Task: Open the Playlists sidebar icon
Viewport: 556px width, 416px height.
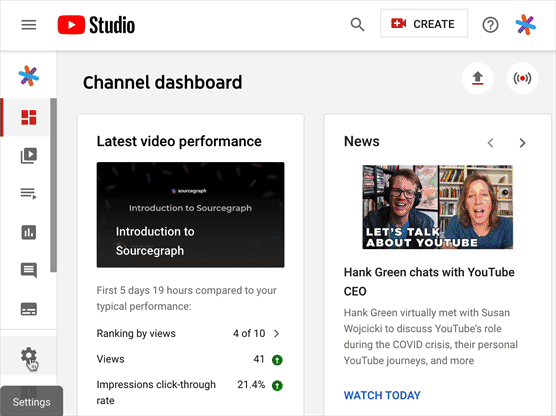Action: tap(28, 194)
